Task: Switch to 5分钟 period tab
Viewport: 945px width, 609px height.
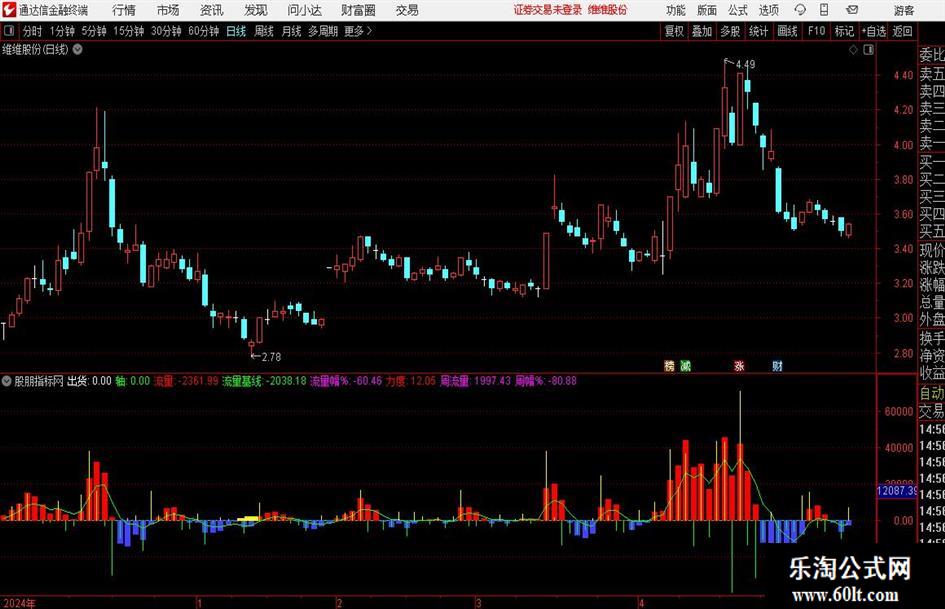Action: [94, 31]
